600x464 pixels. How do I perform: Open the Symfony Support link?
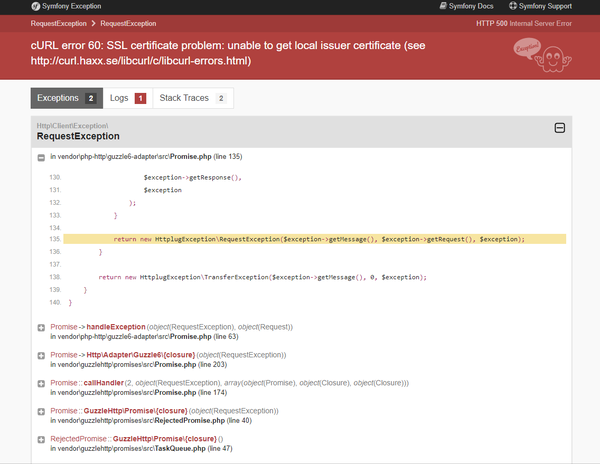point(540,6)
